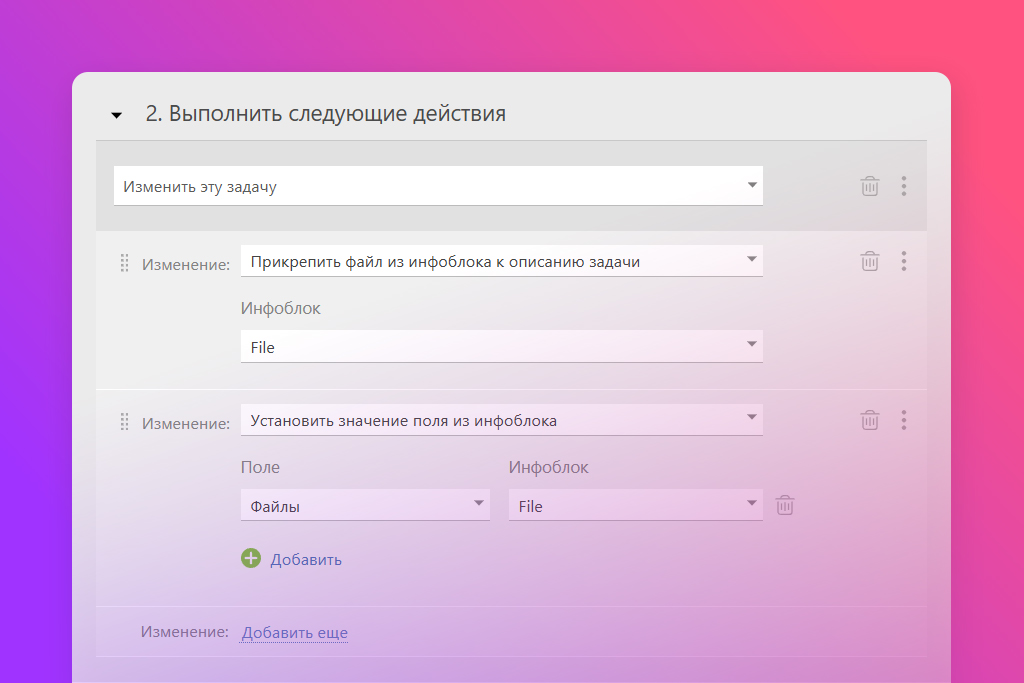Delete the "Прикрепить файл из инфоблока" change row
The width and height of the screenshot is (1024, 683).
pos(870,261)
